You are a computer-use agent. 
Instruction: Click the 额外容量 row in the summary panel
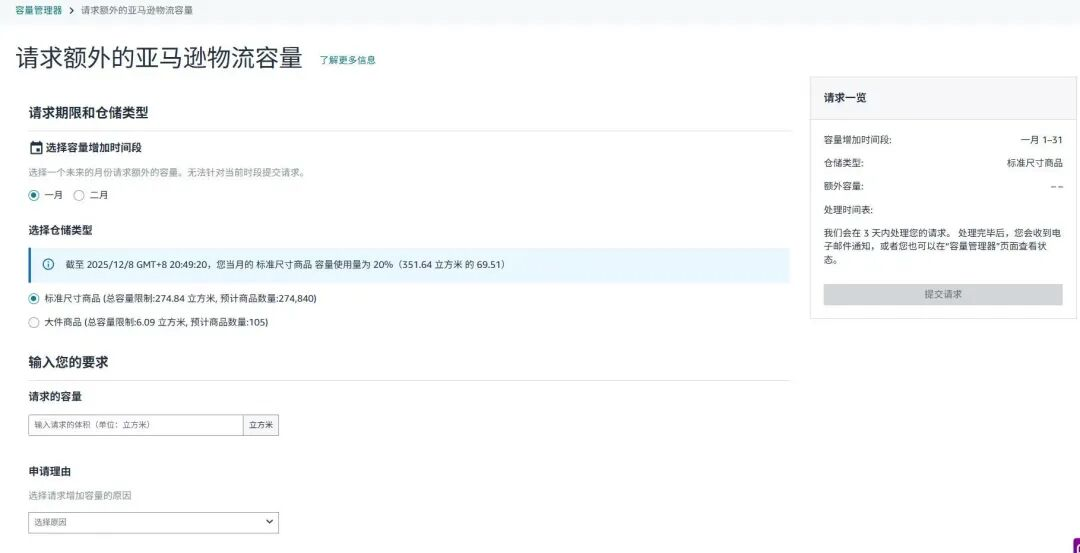coord(942,186)
